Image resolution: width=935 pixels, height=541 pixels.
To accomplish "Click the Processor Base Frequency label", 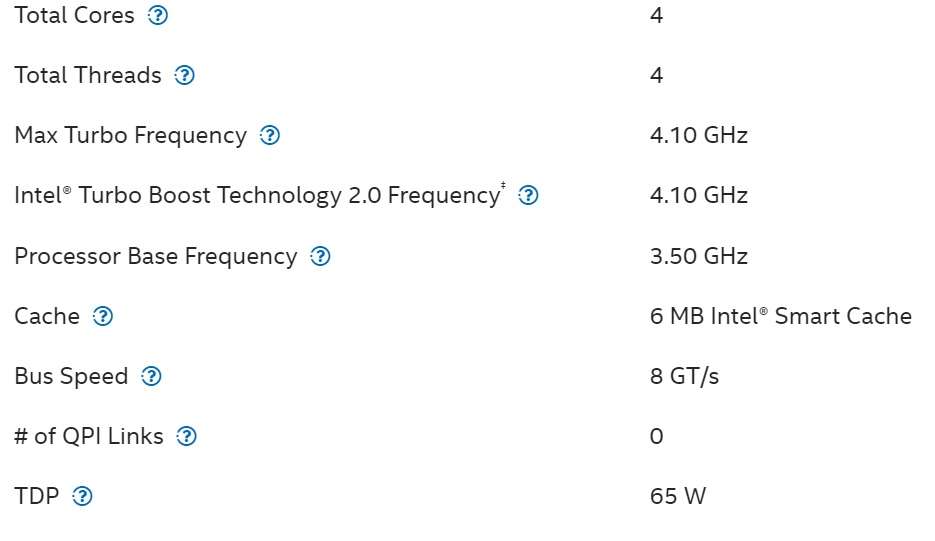I will (155, 257).
